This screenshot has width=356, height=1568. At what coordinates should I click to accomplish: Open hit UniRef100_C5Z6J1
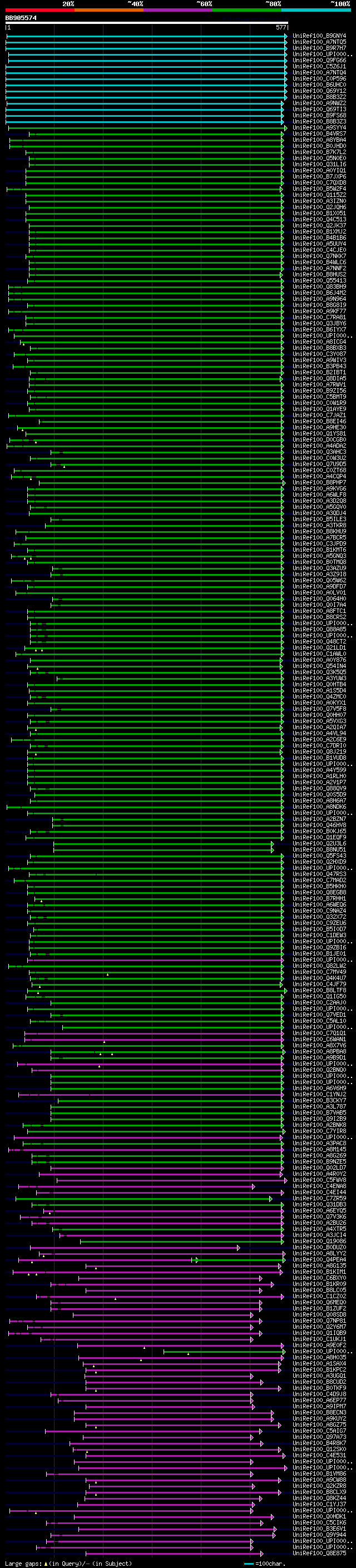tap(319, 66)
